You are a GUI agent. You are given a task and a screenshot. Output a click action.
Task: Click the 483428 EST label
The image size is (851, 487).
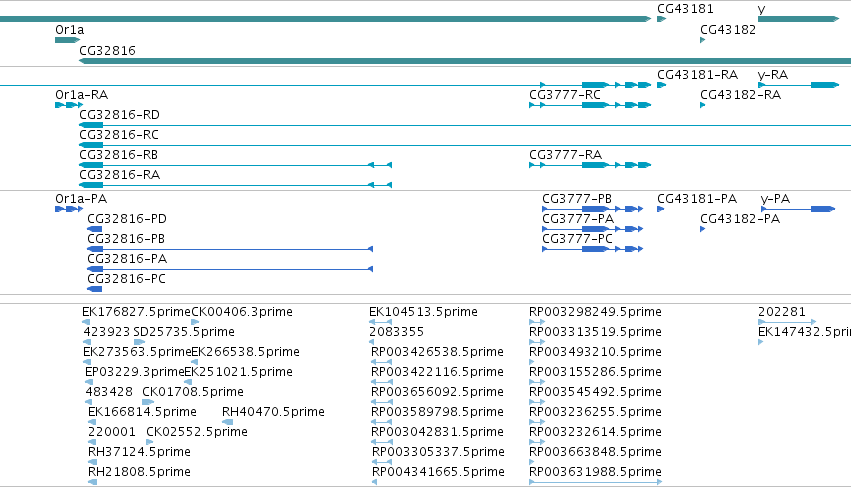point(109,392)
